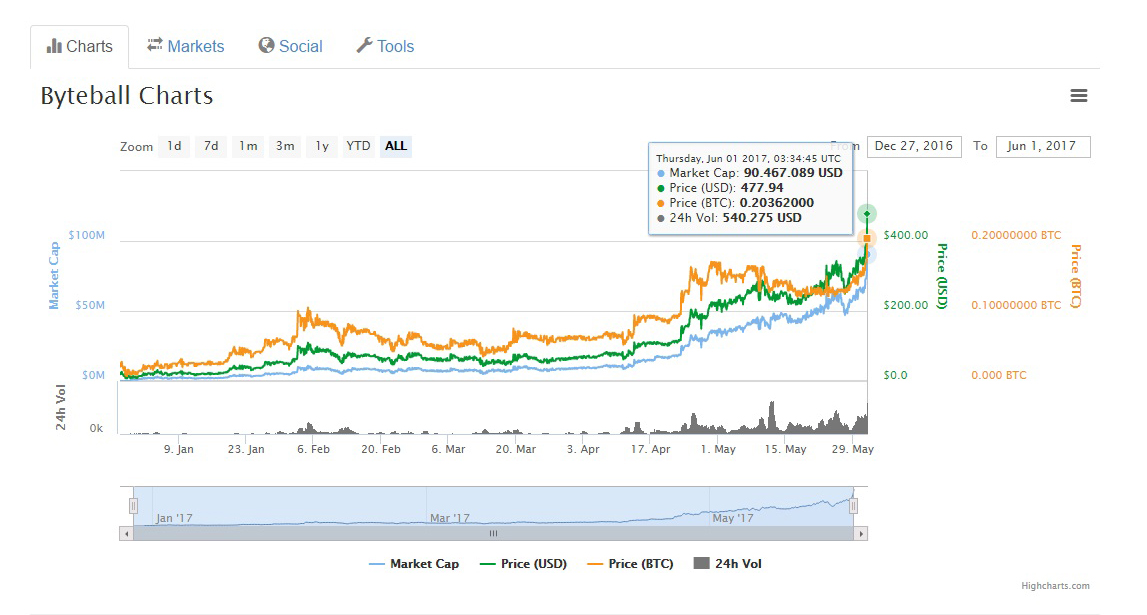1147x615 pixels.
Task: Click the navigator scroll right arrow
Action: click(x=861, y=534)
